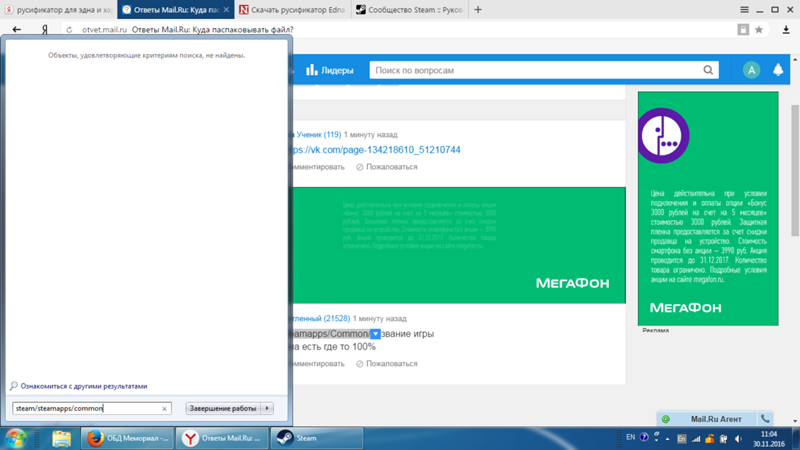Switch to Firefox ОБД Мемориал window
The height and width of the screenshot is (450, 800).
pyautogui.click(x=128, y=438)
